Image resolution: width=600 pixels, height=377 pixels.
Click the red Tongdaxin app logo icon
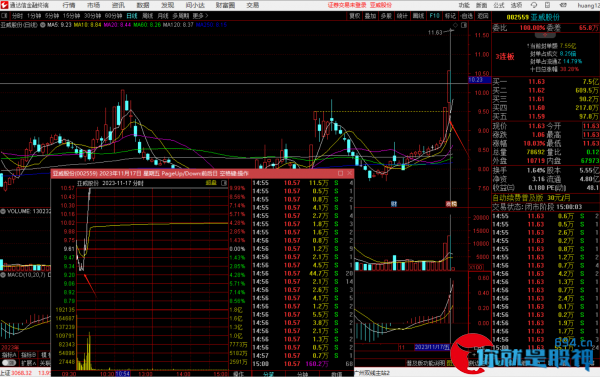[4, 5]
